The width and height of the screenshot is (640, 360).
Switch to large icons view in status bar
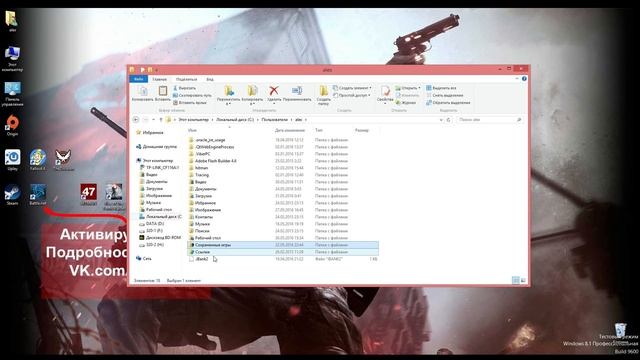pos(523,280)
